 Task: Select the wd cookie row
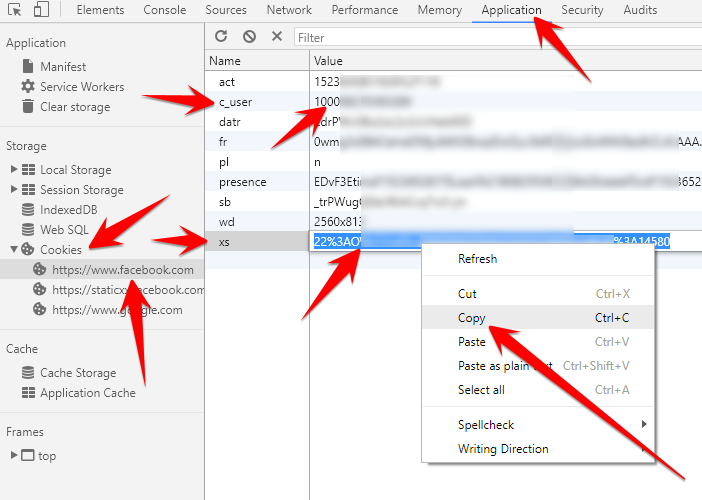454,222
